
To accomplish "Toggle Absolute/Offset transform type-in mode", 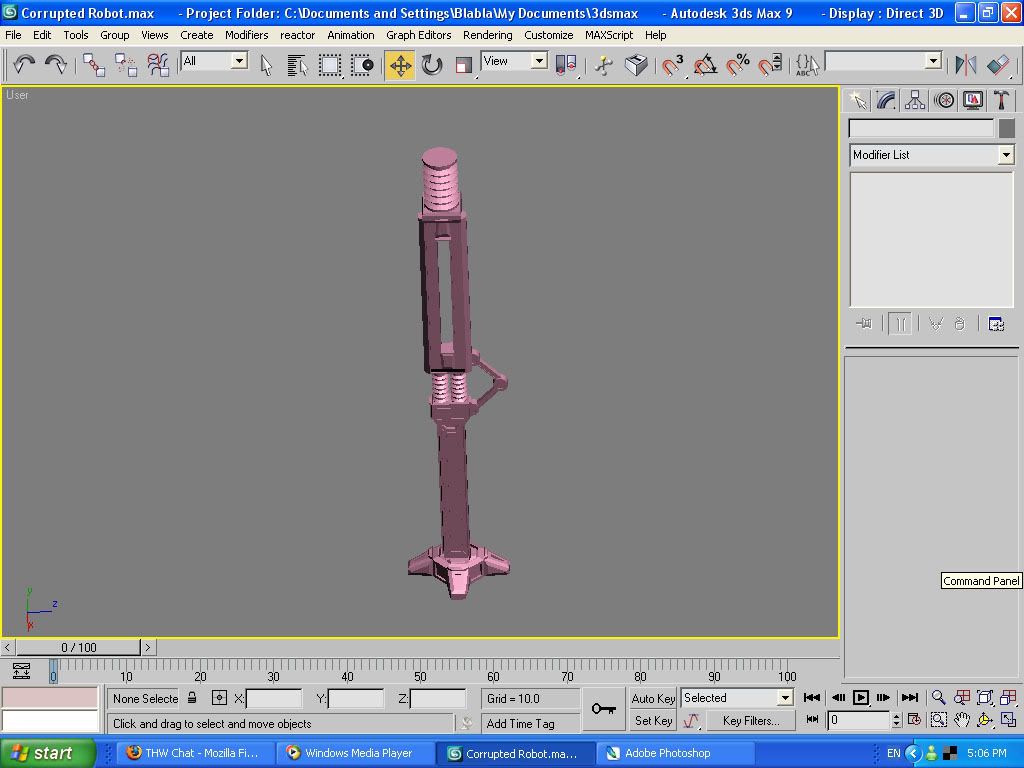I will [219, 698].
